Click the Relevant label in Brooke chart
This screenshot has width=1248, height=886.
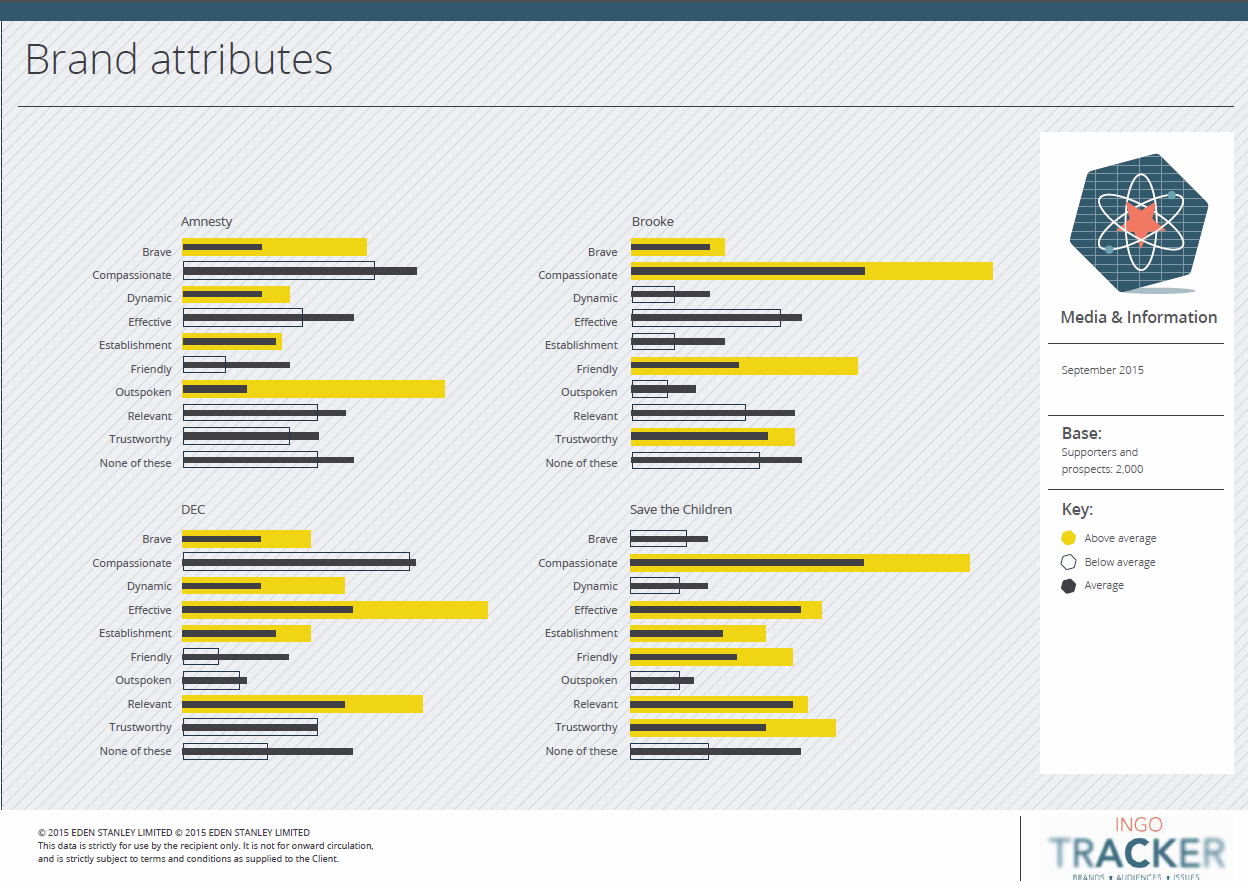coord(596,416)
